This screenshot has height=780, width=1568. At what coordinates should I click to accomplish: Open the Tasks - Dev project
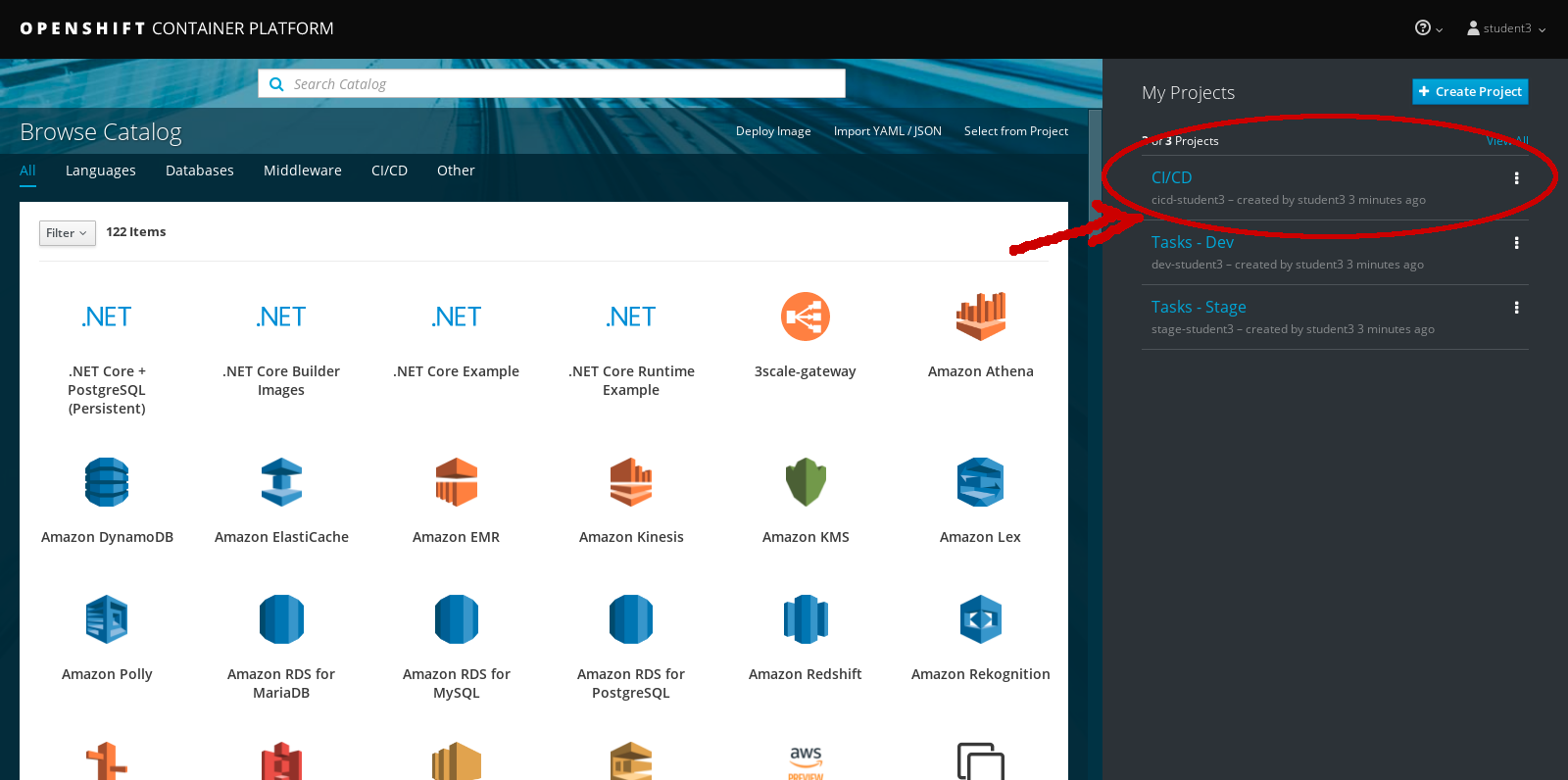[1192, 242]
